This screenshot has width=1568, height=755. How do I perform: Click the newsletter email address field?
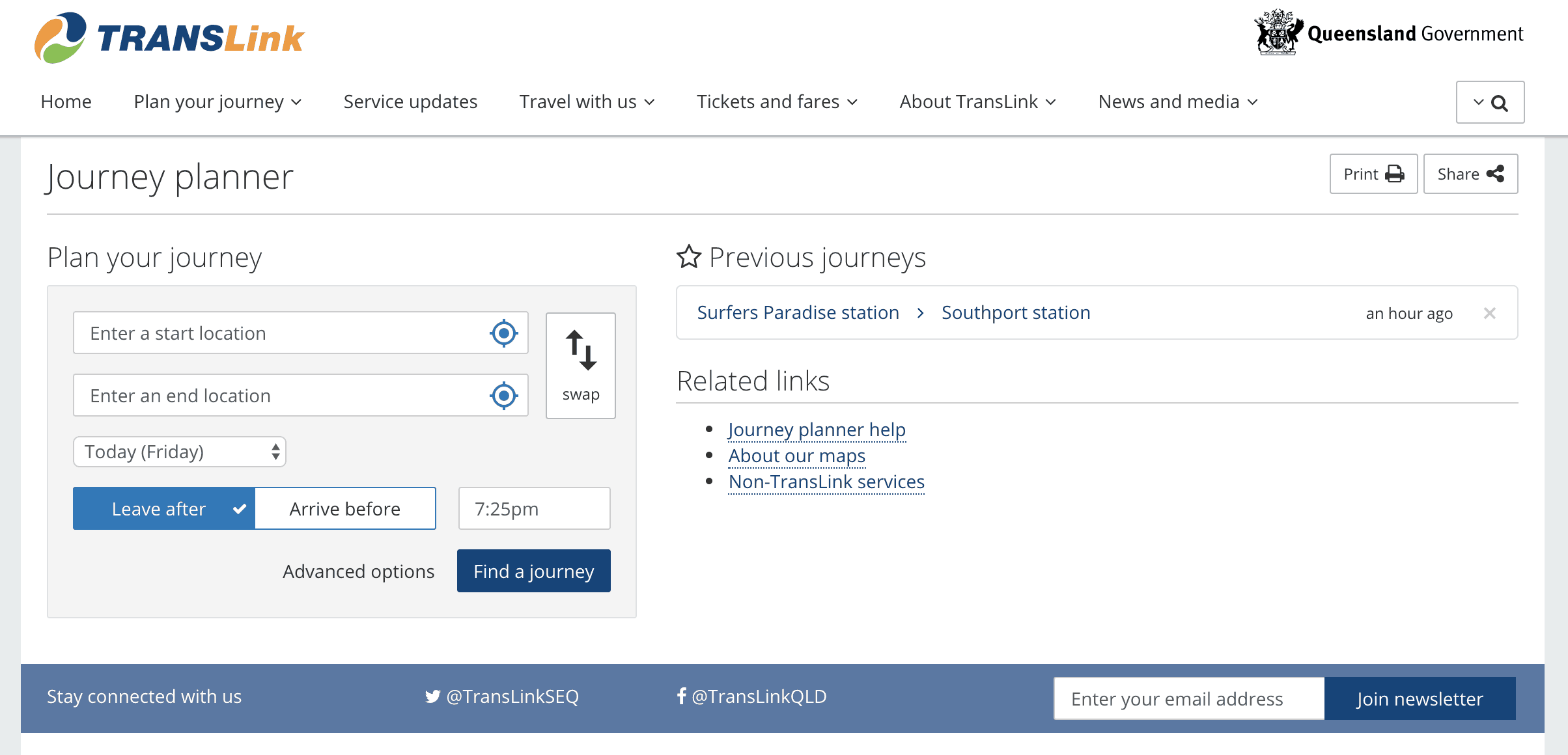[x=1189, y=698]
